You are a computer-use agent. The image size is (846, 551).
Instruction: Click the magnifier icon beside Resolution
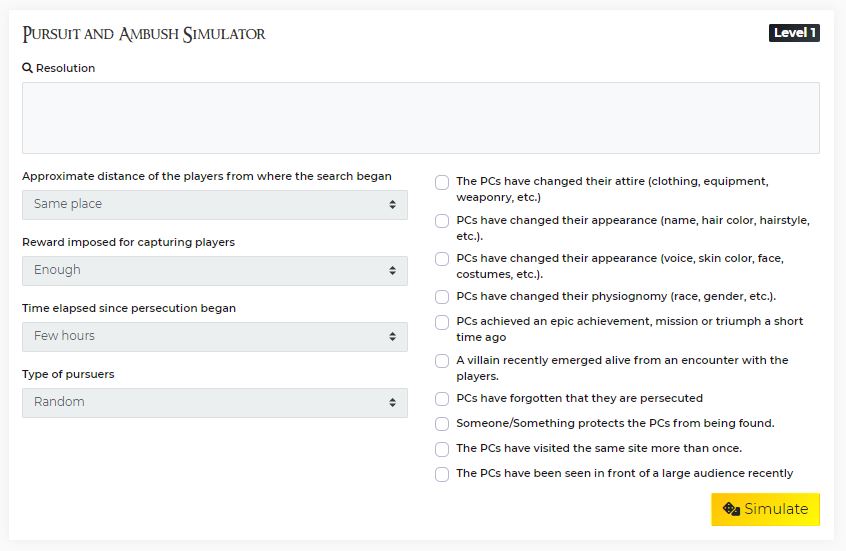pos(27,68)
